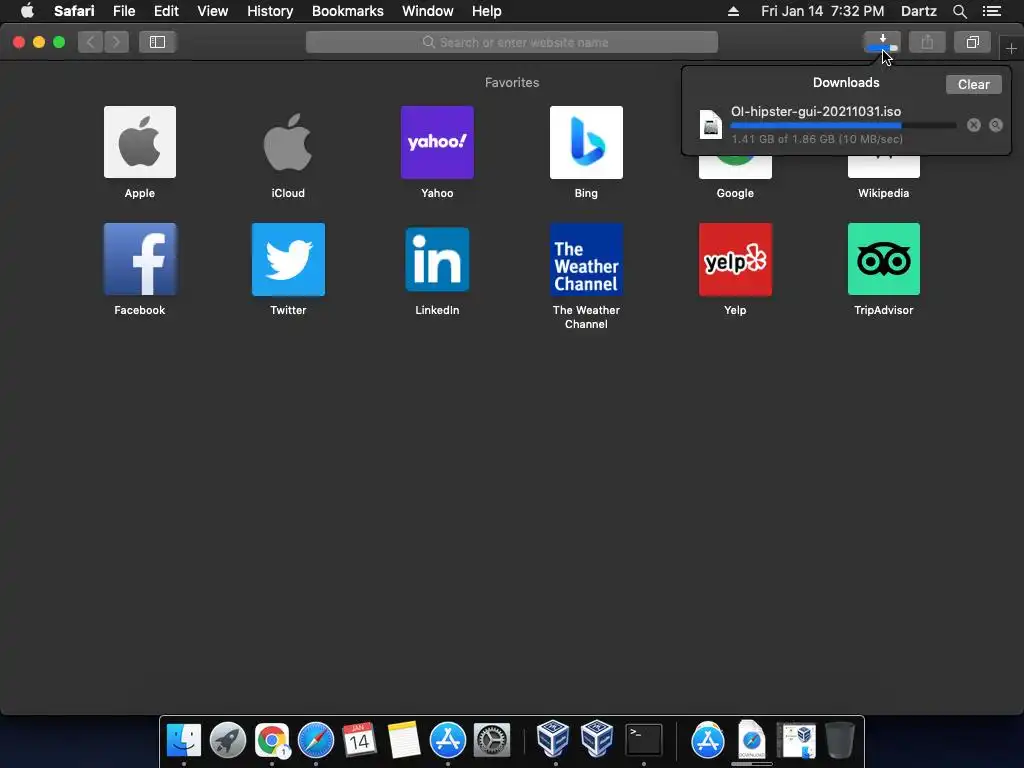Click the Dartz user name menu
The image size is (1024, 768).
(x=918, y=11)
